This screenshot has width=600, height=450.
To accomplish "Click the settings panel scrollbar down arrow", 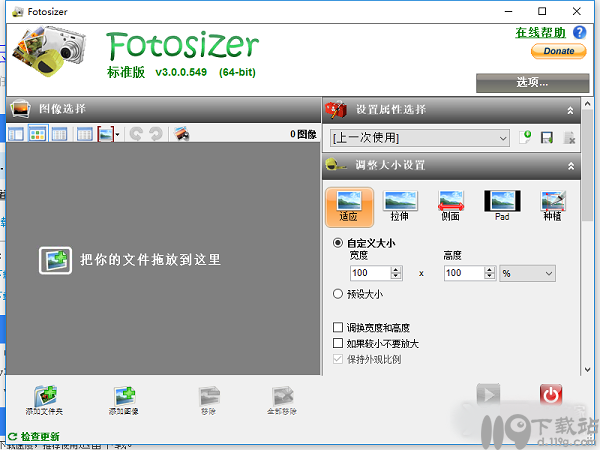I will click(587, 370).
